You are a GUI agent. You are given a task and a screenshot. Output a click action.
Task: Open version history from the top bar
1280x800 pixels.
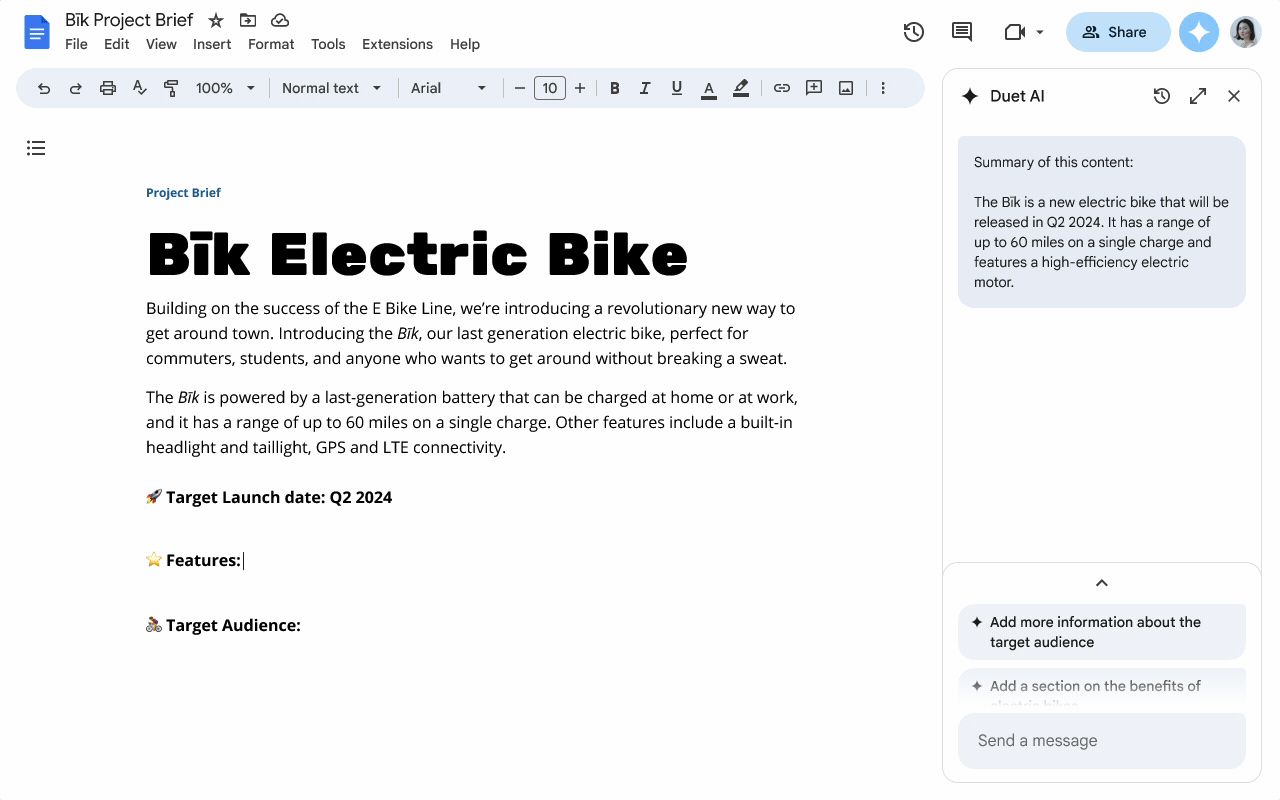pyautogui.click(x=913, y=31)
